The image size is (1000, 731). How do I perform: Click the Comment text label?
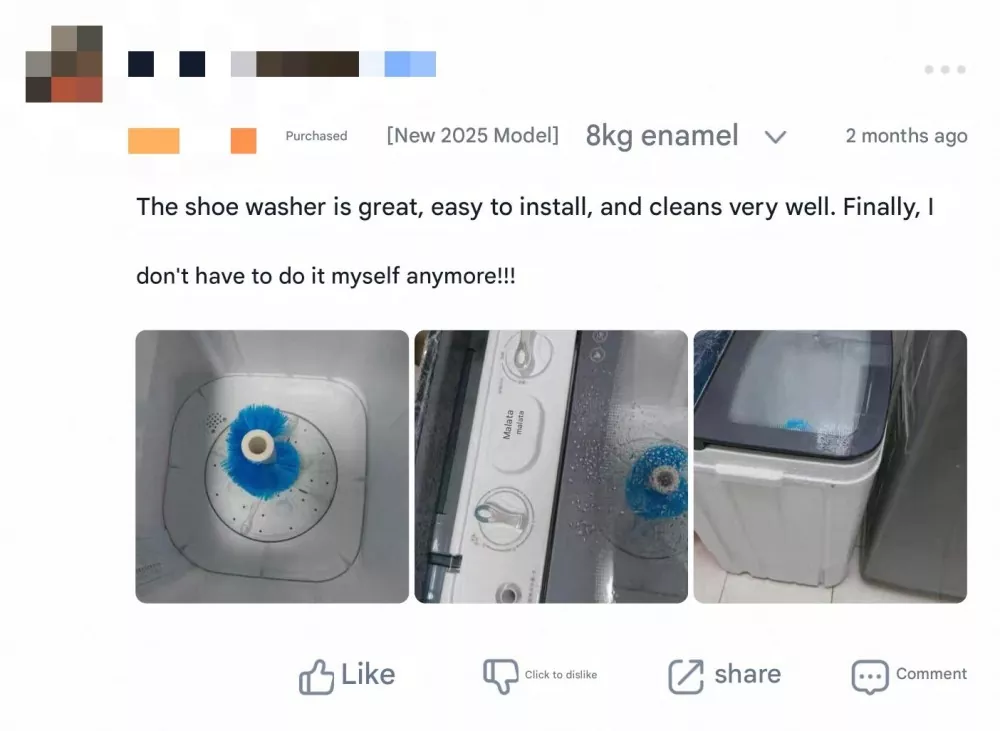pyautogui.click(x=931, y=674)
